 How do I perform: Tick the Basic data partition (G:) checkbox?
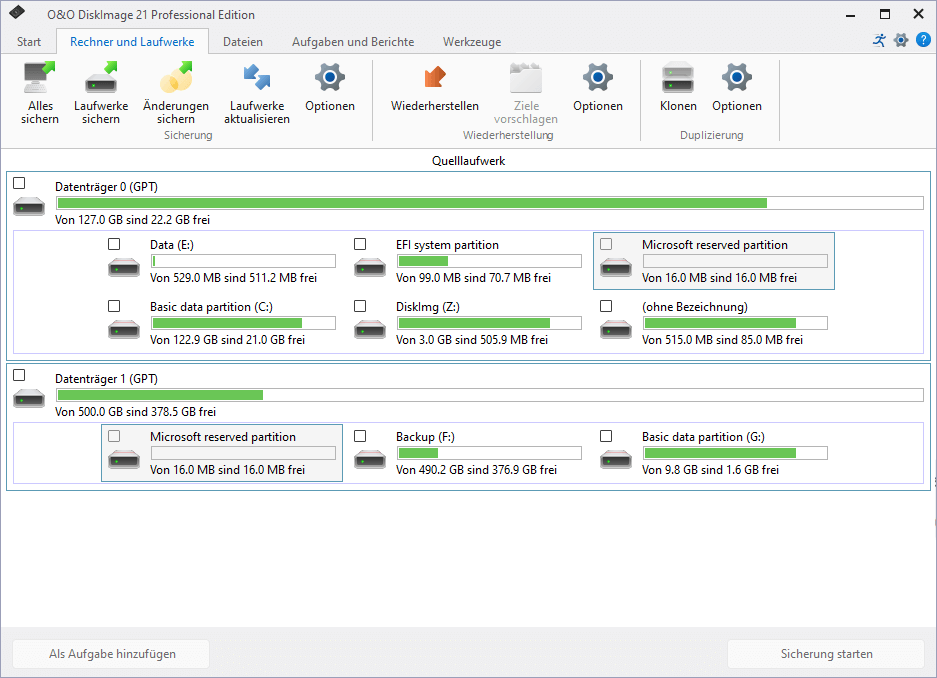tap(606, 436)
